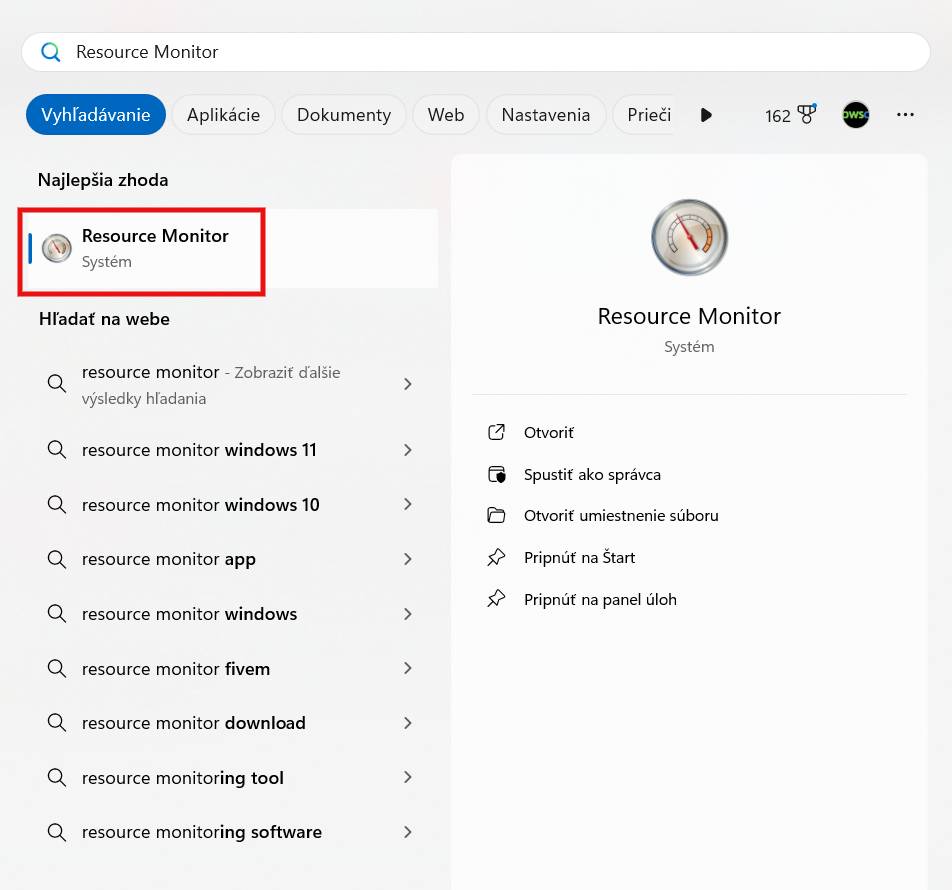
Task: Switch to the Nastavenia tab
Action: 546,115
